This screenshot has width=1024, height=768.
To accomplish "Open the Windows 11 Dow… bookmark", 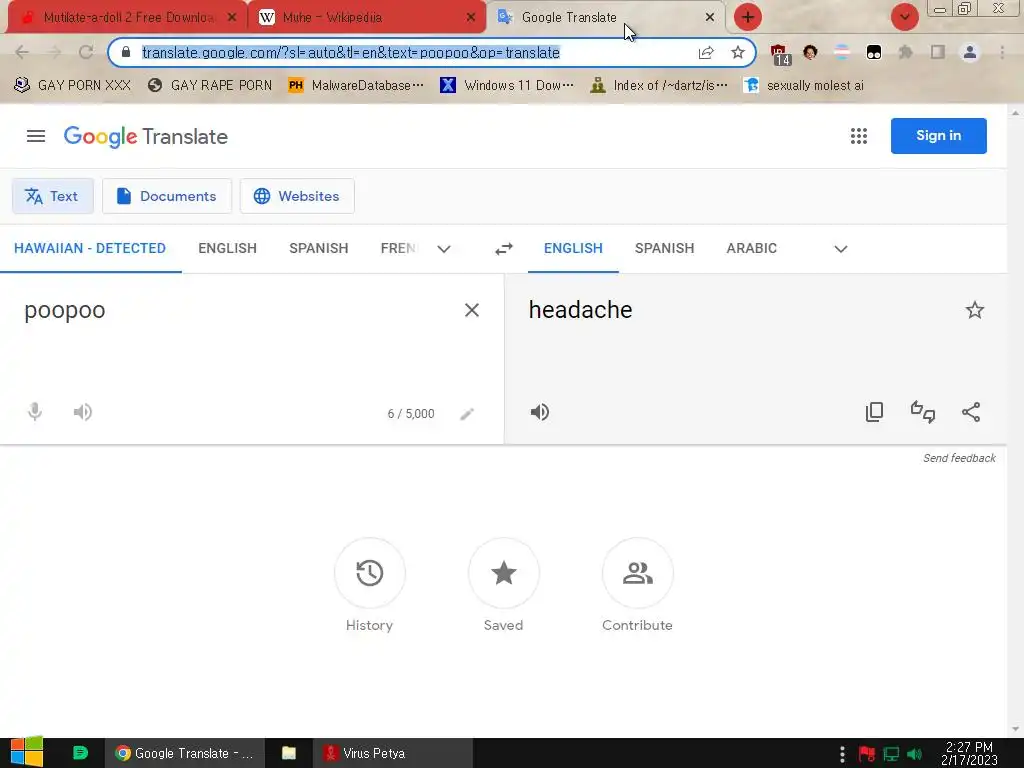I will (x=507, y=86).
